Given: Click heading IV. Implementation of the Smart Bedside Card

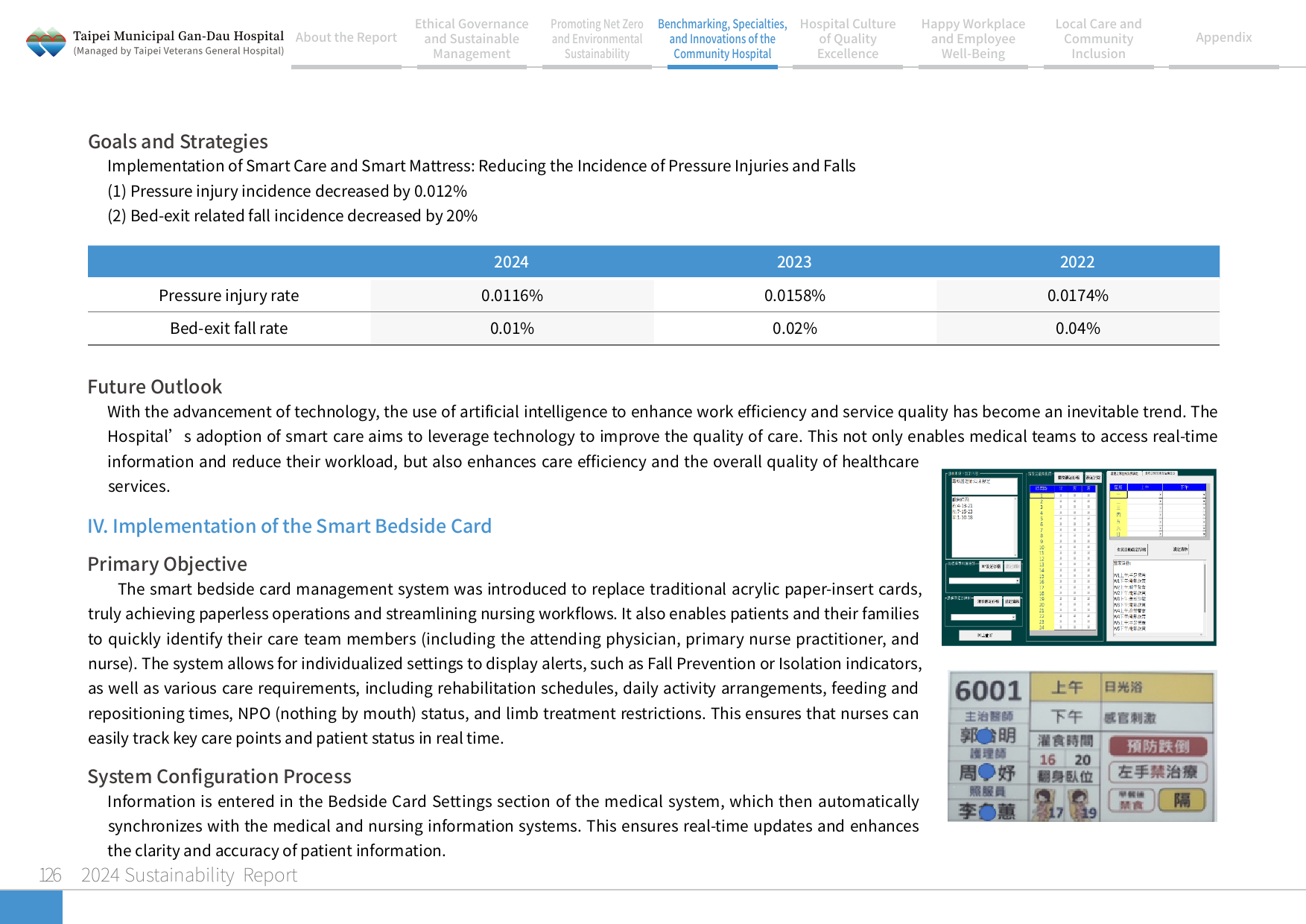Looking at the screenshot, I should point(290,526).
